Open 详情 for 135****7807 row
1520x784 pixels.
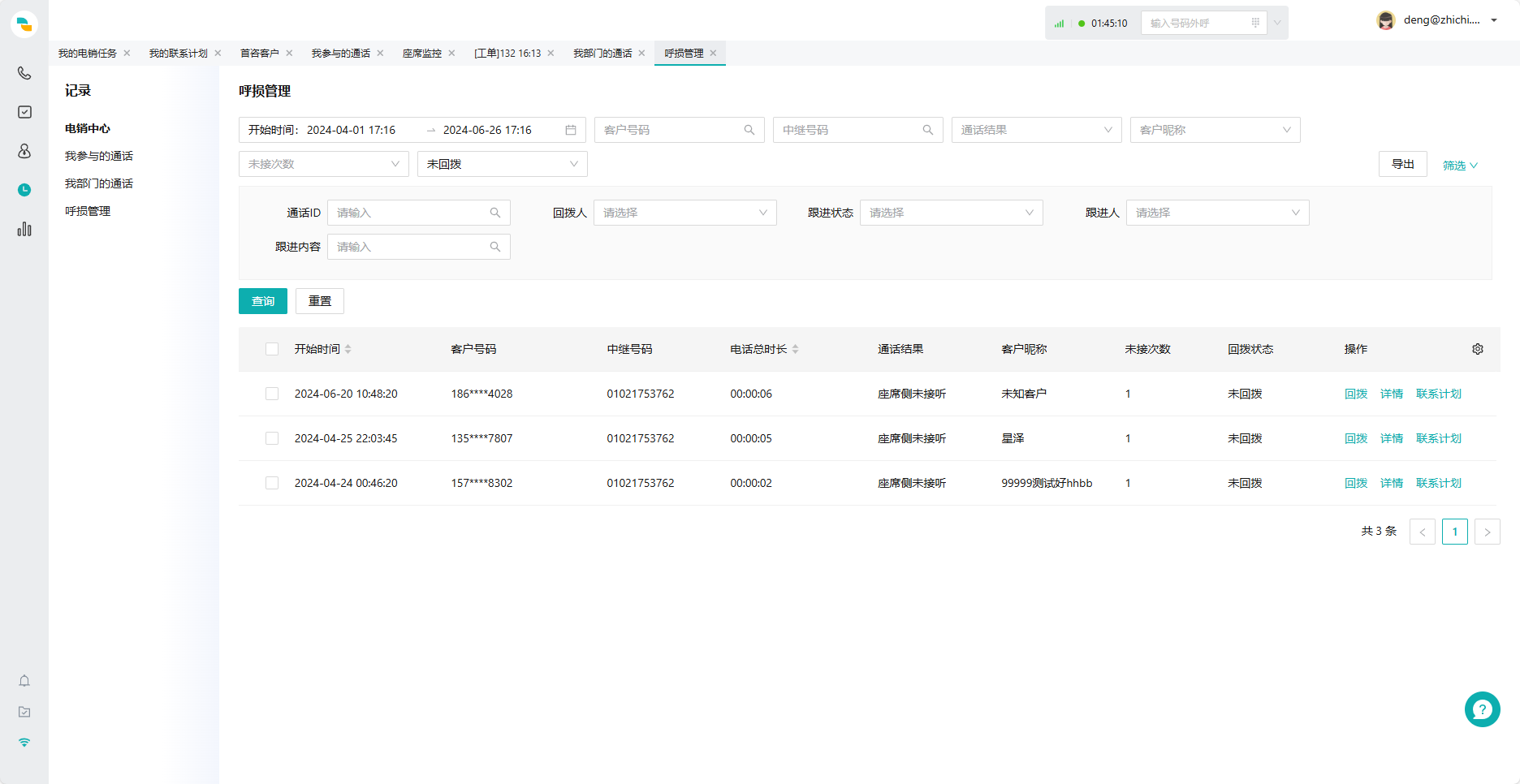pyautogui.click(x=1392, y=438)
